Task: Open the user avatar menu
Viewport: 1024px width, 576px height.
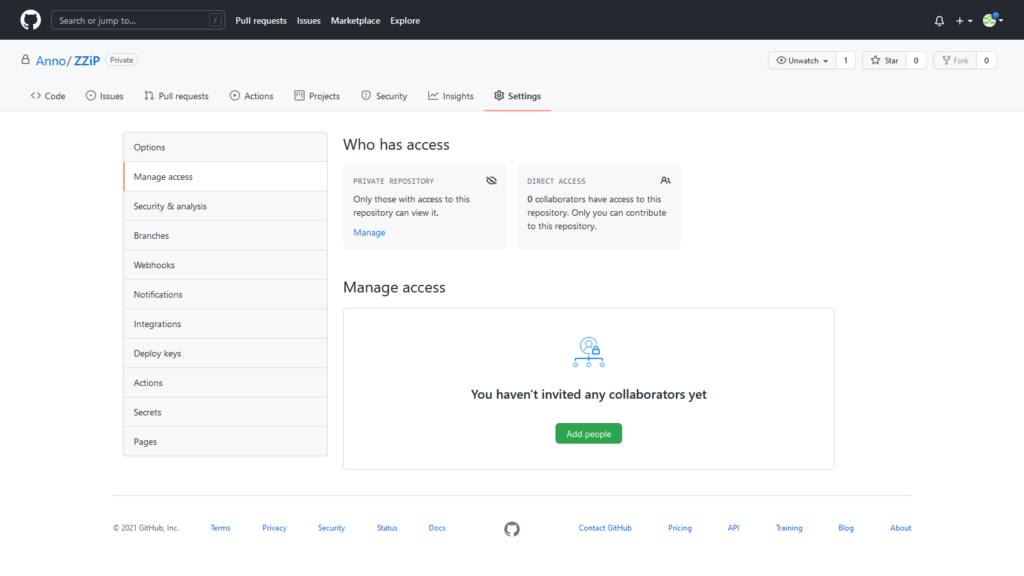Action: tap(991, 21)
